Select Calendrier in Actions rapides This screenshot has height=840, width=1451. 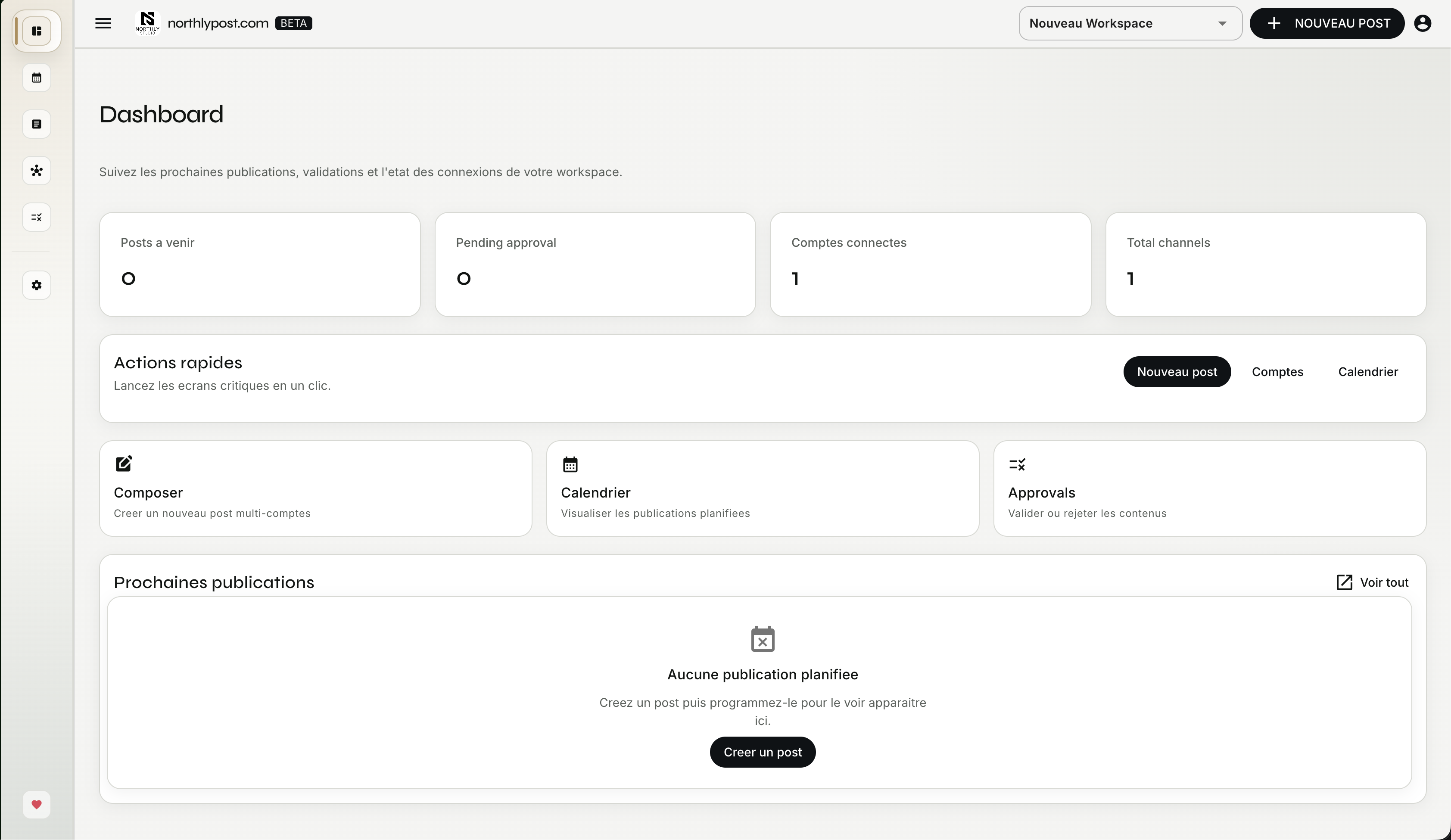pos(1367,372)
